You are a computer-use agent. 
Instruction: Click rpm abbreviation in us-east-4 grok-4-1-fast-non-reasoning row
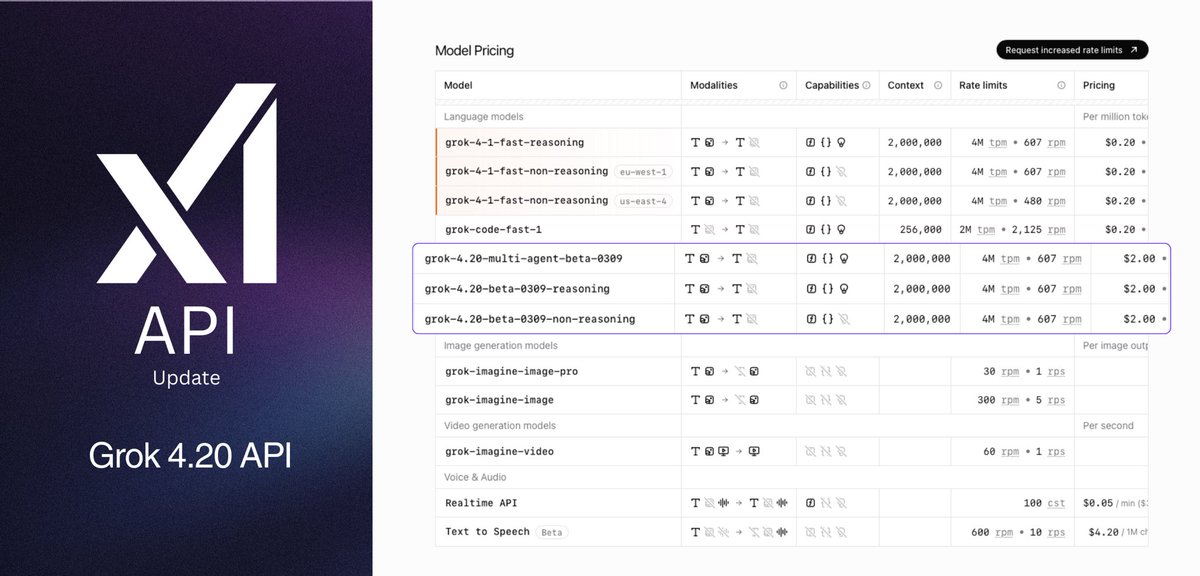[1056, 201]
